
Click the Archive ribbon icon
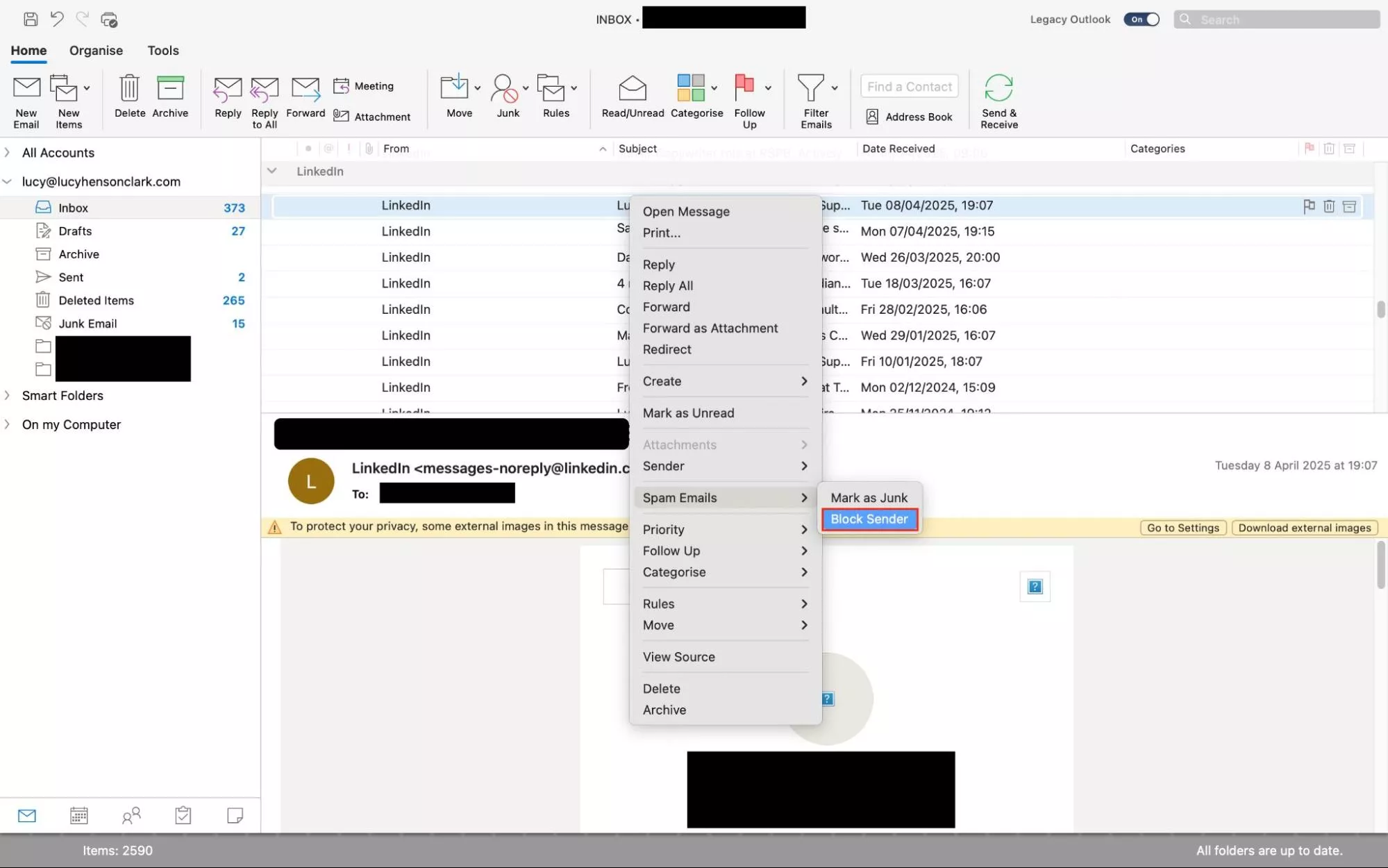pos(170,89)
